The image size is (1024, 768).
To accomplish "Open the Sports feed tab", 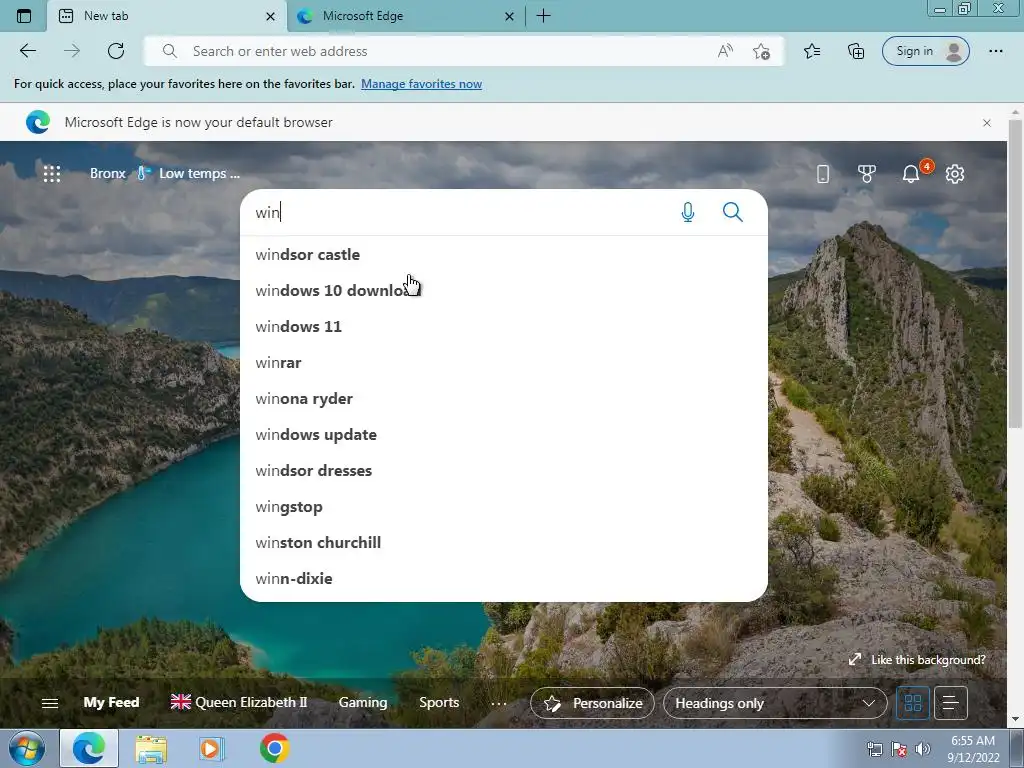I will [x=439, y=703].
